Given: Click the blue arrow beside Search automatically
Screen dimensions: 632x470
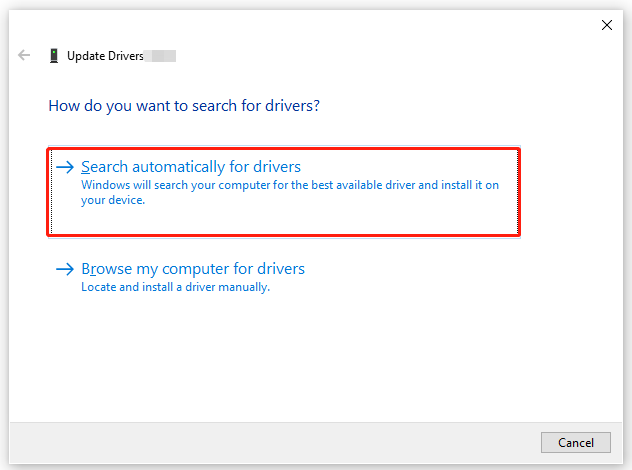Looking at the screenshot, I should click(x=65, y=167).
